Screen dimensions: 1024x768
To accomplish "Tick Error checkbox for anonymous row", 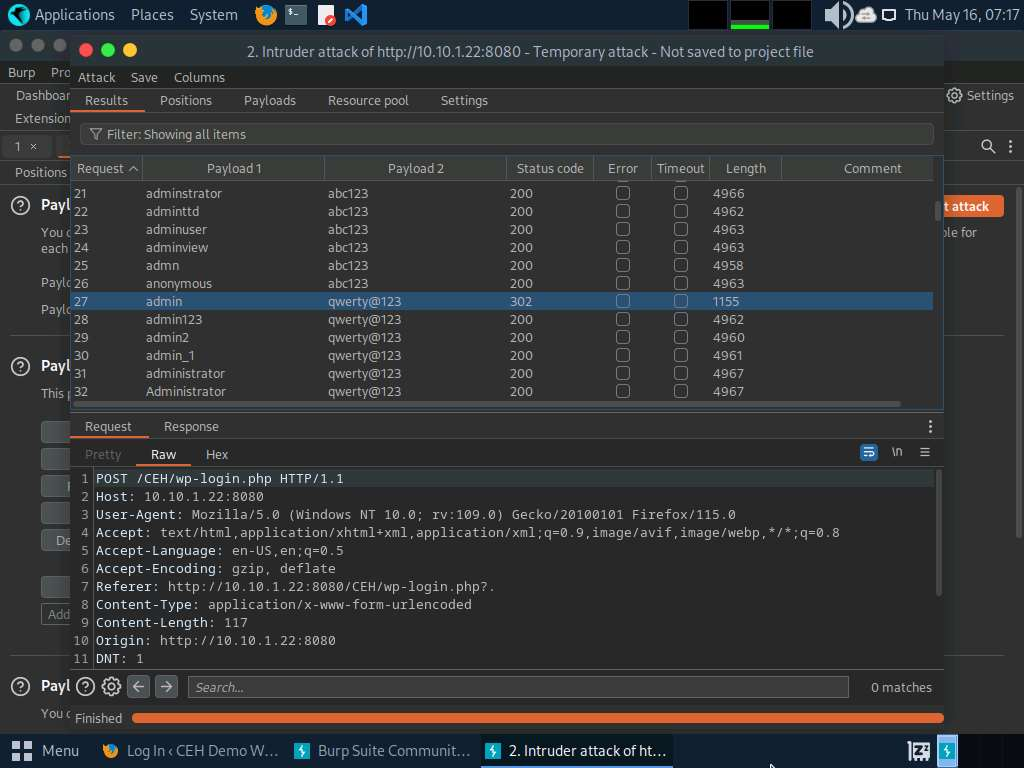I will click(623, 283).
